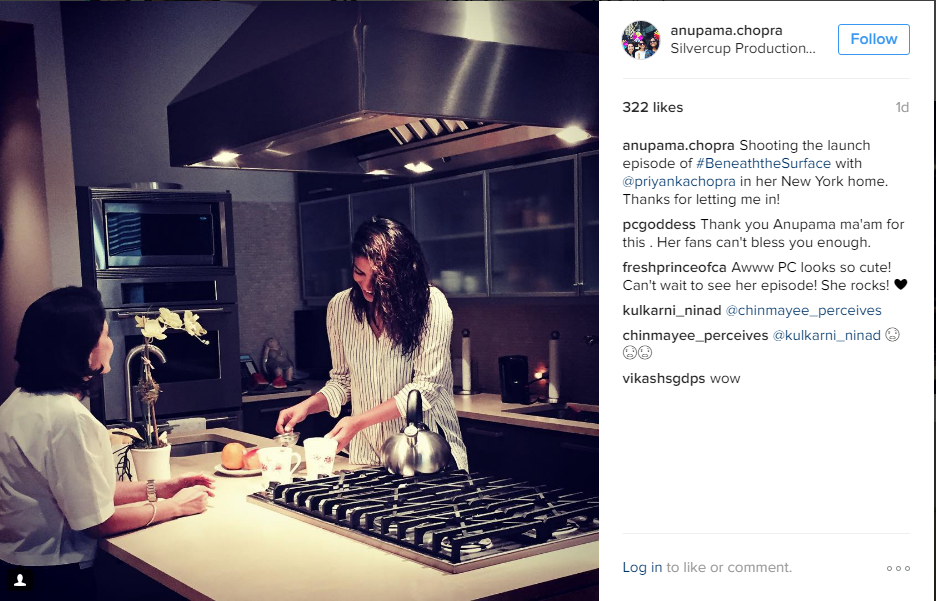The width and height of the screenshot is (936, 601).
Task: Open the freshprinceofca commenter profile
Action: (674, 267)
